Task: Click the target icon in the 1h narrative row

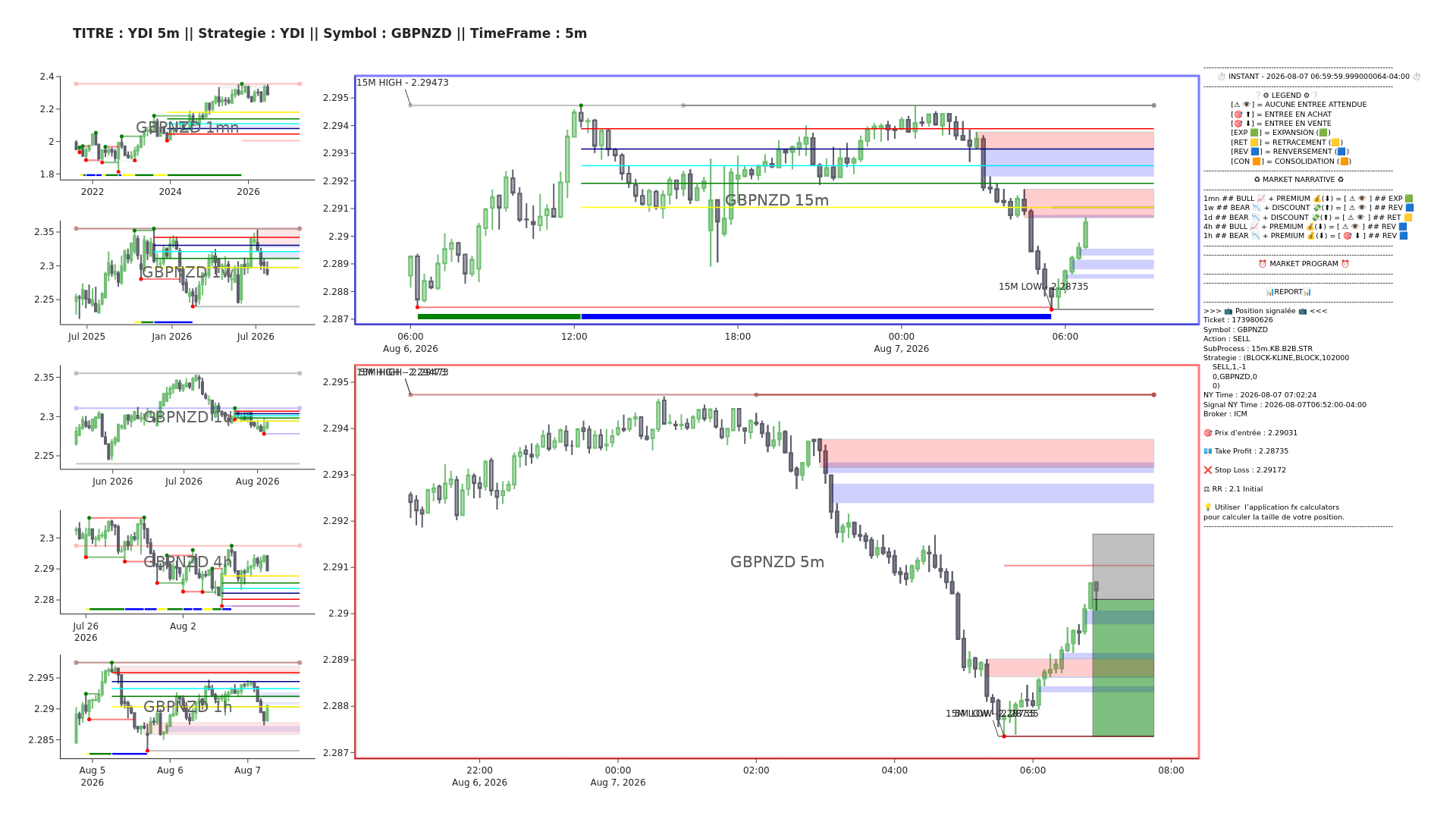Action: click(1347, 236)
